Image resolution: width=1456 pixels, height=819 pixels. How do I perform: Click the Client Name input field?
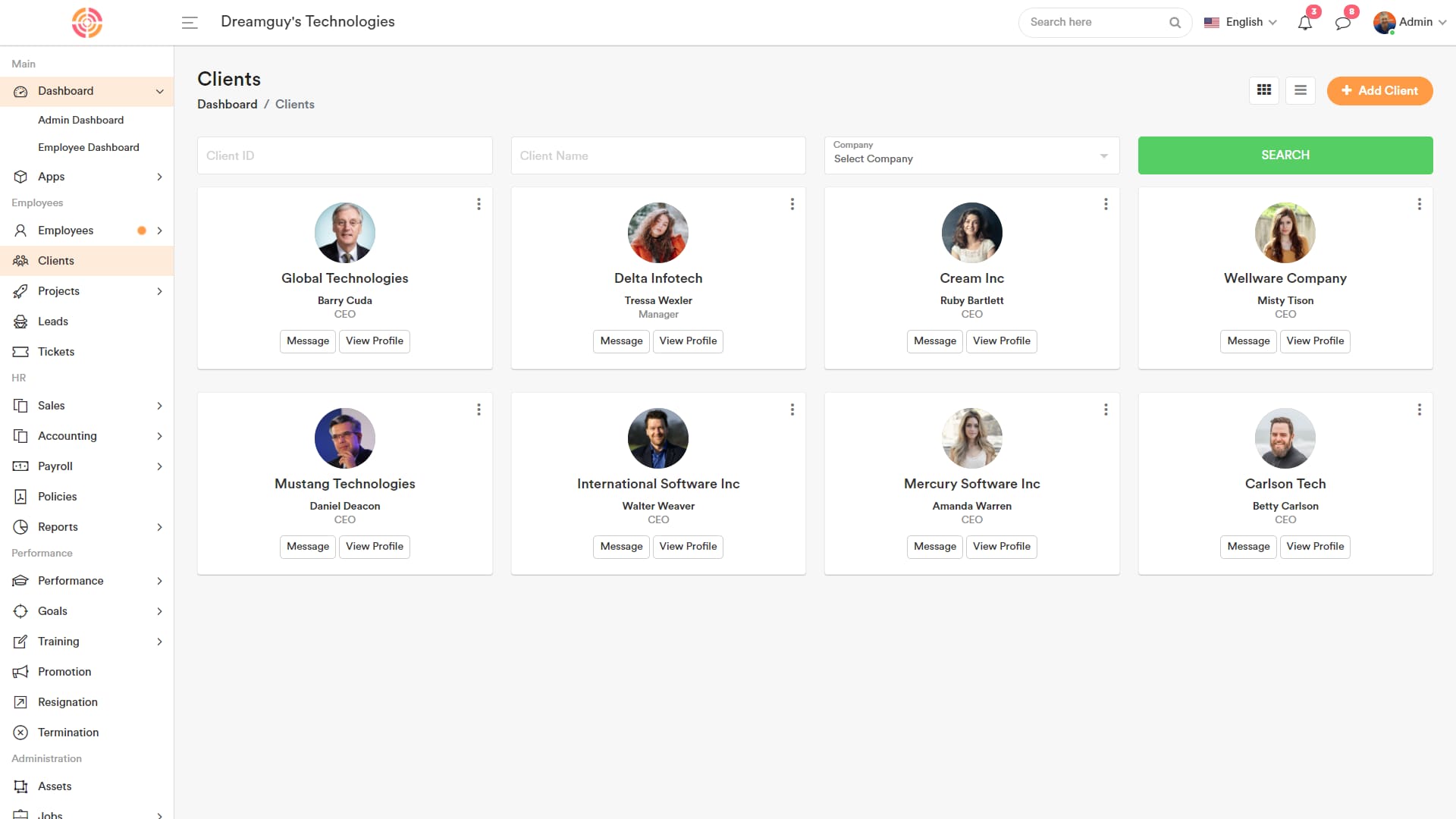657,155
